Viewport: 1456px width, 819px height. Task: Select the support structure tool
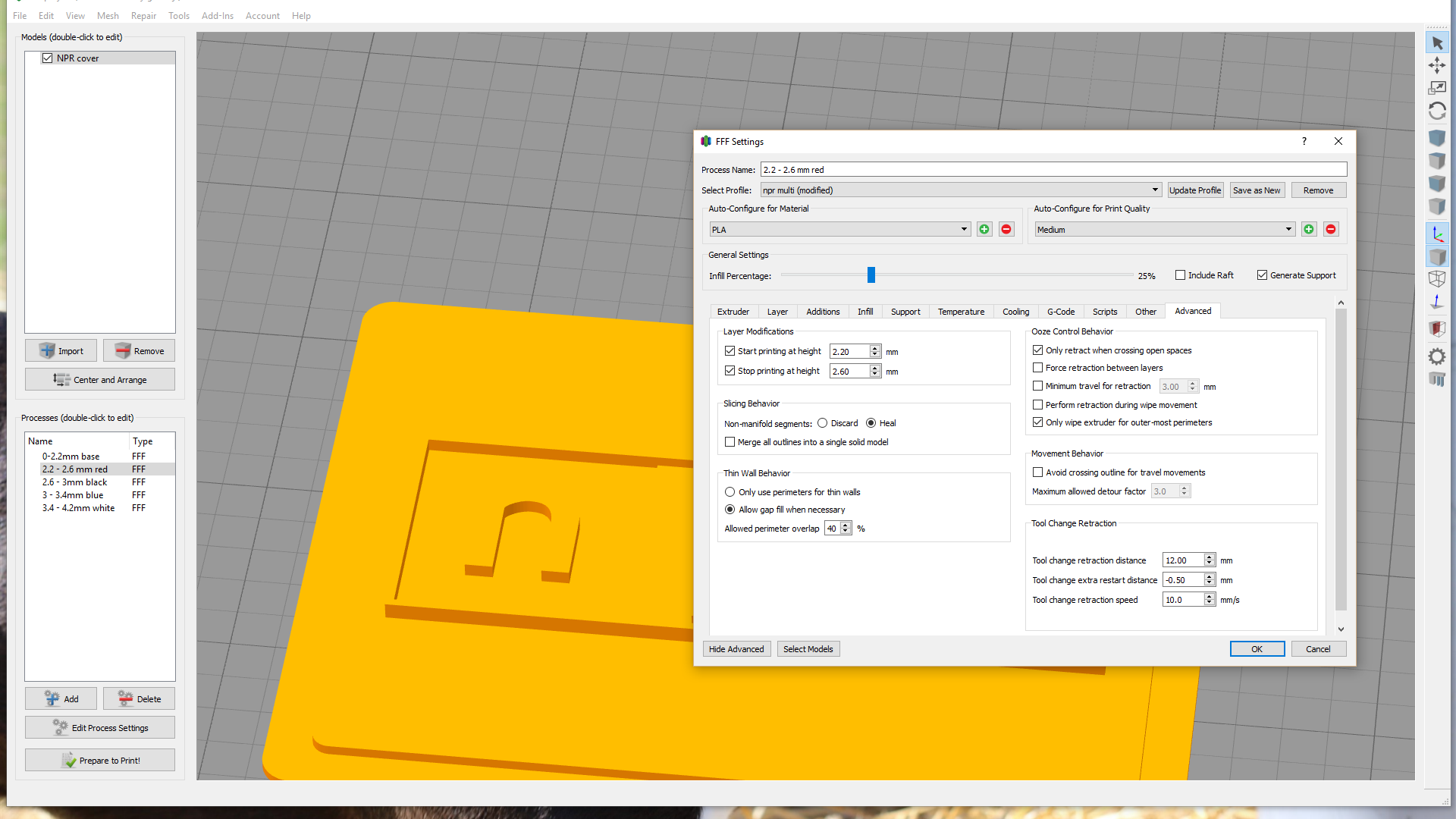click(x=1436, y=379)
